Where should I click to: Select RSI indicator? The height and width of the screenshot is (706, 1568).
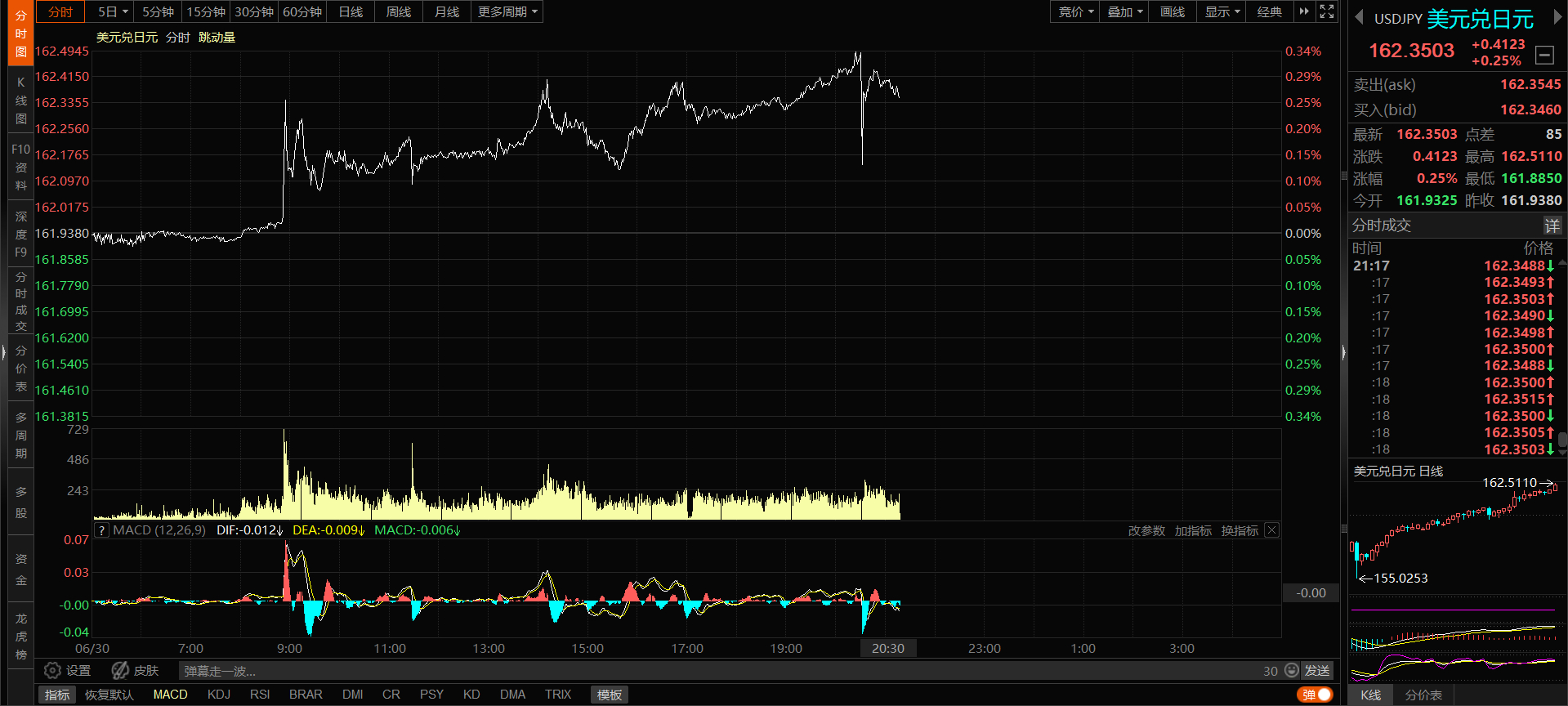pyautogui.click(x=260, y=695)
